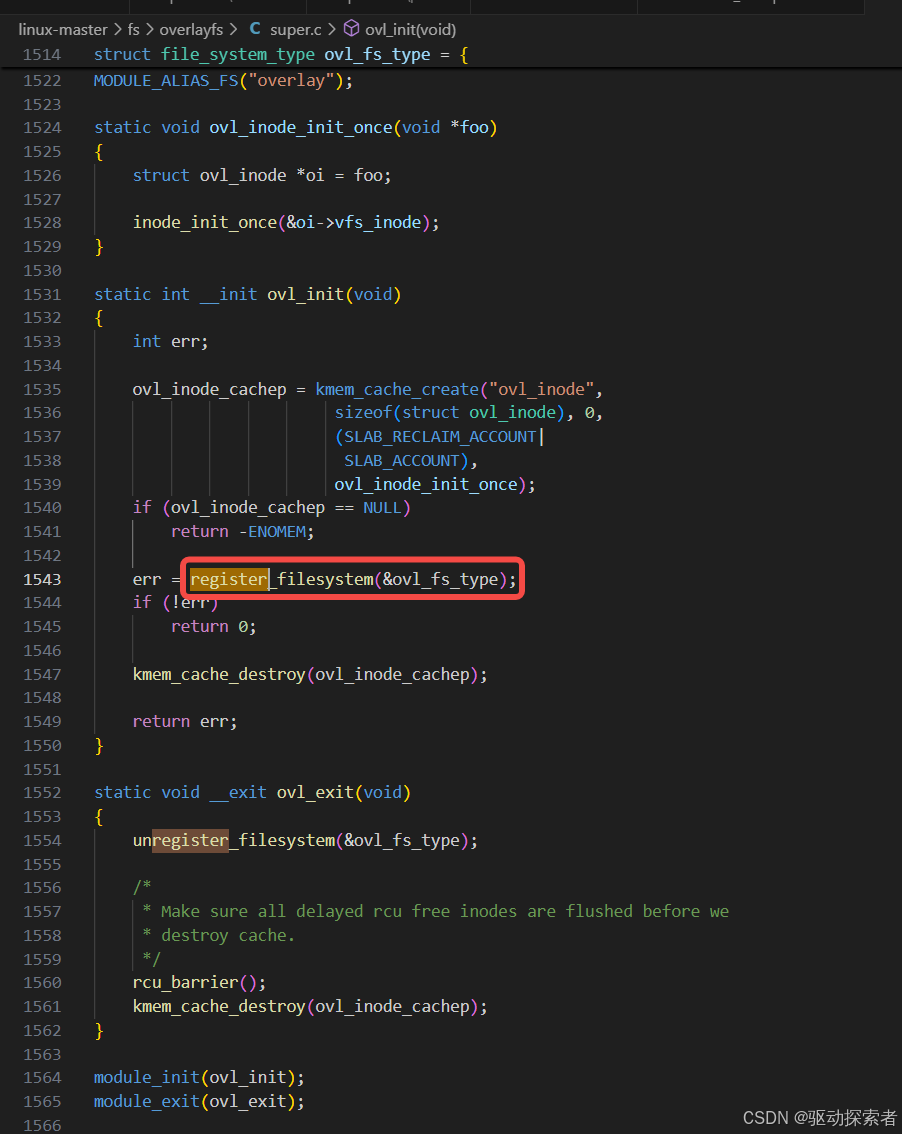The image size is (902, 1134).
Task: Expand chevron after linux-master breadcrumb
Action: [x=117, y=30]
